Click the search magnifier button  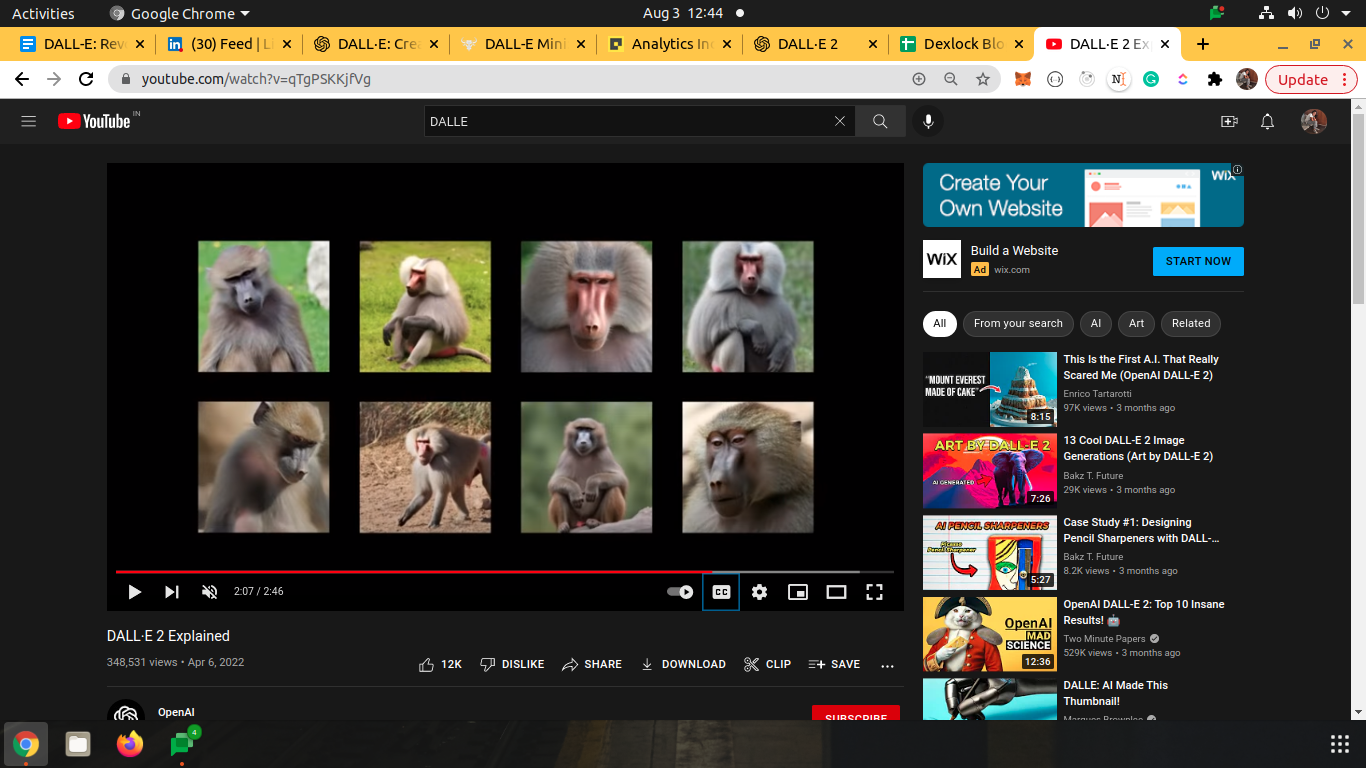coord(880,121)
